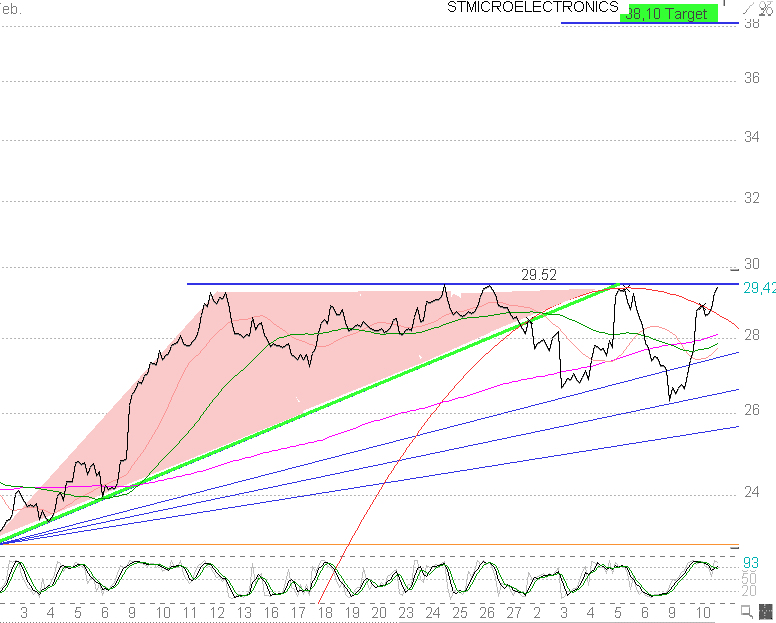Click the STMICROELECTRONICS chart title
776x623 pixels.
532,7
